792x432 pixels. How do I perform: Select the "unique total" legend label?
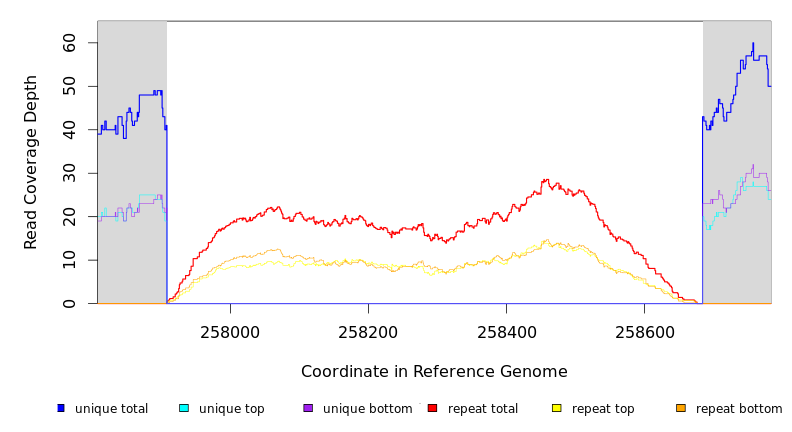pos(111,409)
